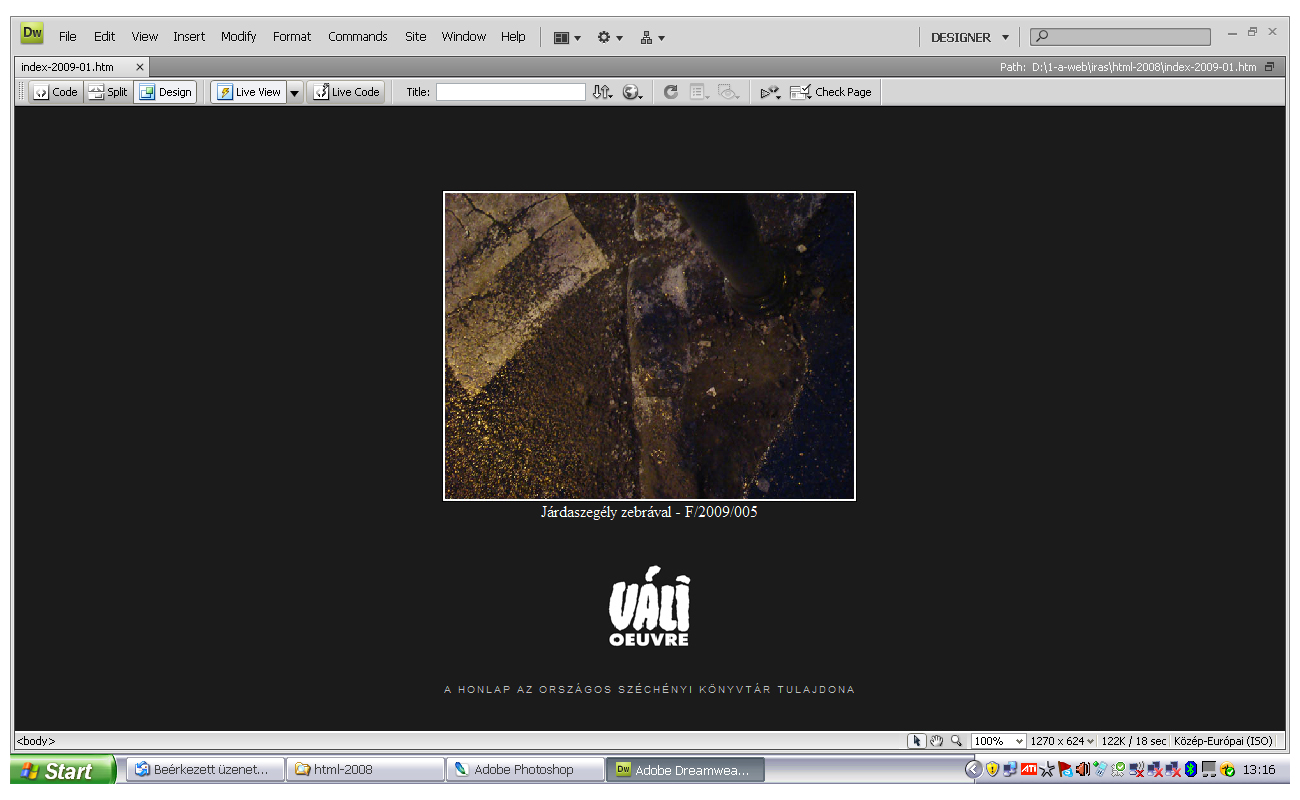
Task: Toggle Live View on
Action: point(249,92)
